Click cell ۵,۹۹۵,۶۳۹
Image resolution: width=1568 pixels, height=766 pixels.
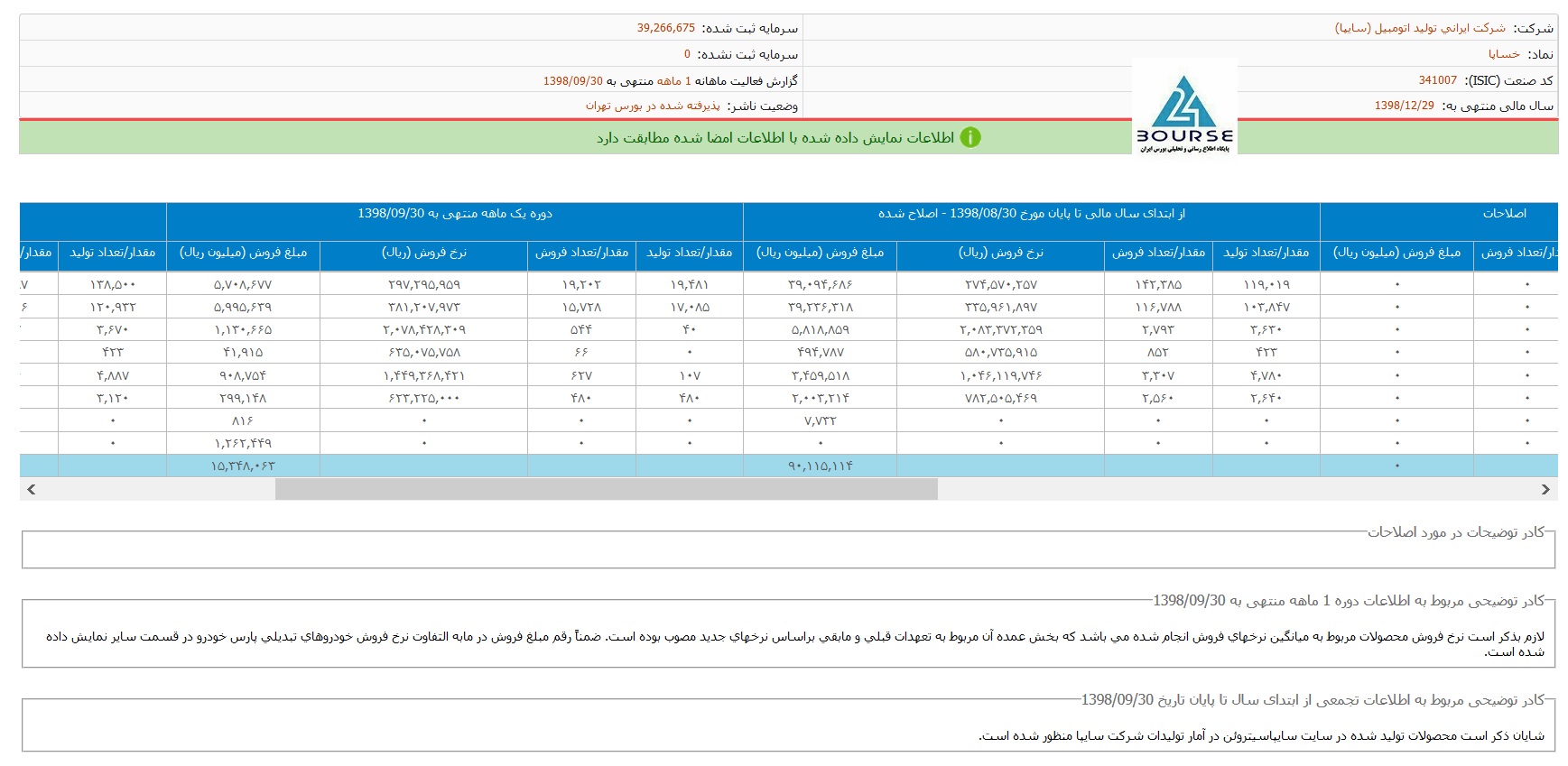click(x=243, y=307)
